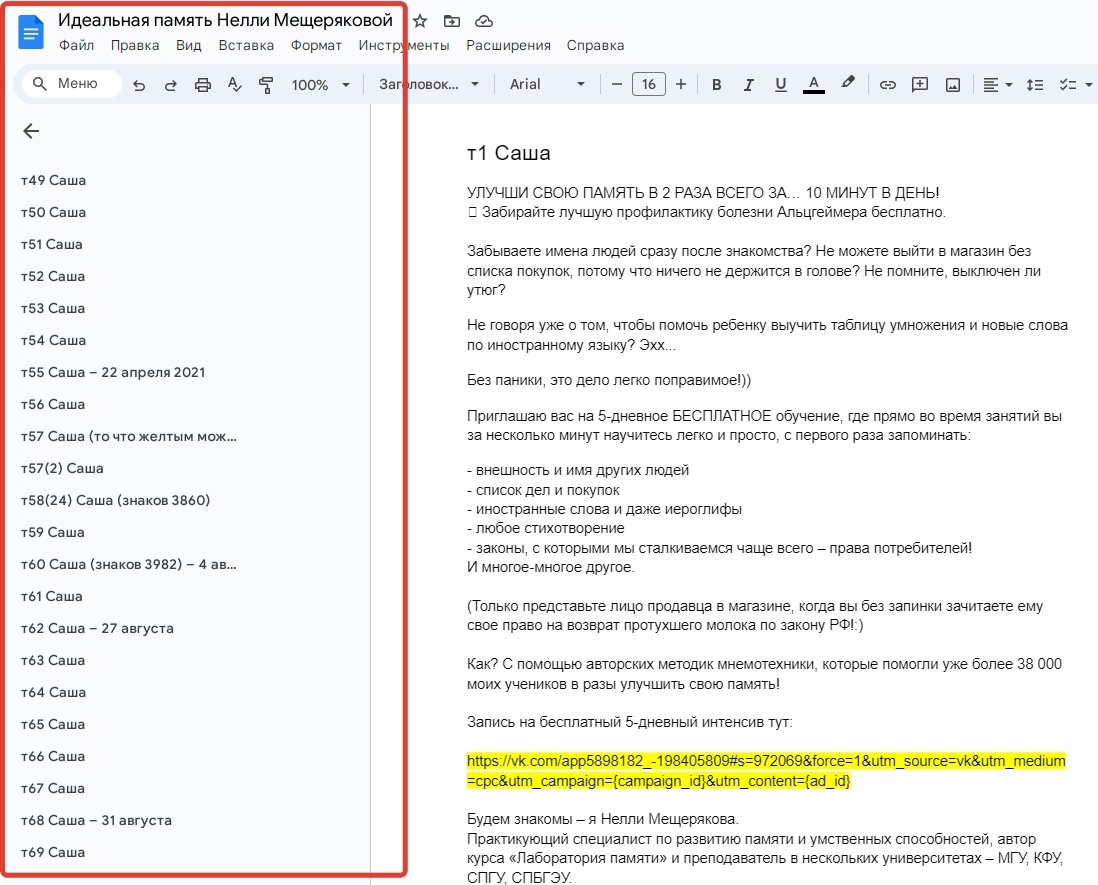Click the print icon
Image resolution: width=1098 pixels, height=885 pixels.
pos(203,85)
